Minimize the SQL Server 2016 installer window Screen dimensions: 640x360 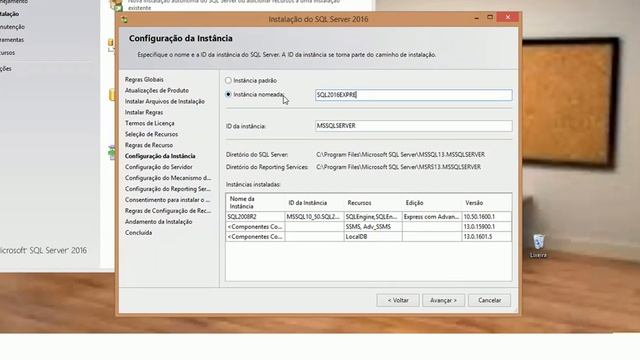(x=477, y=18)
